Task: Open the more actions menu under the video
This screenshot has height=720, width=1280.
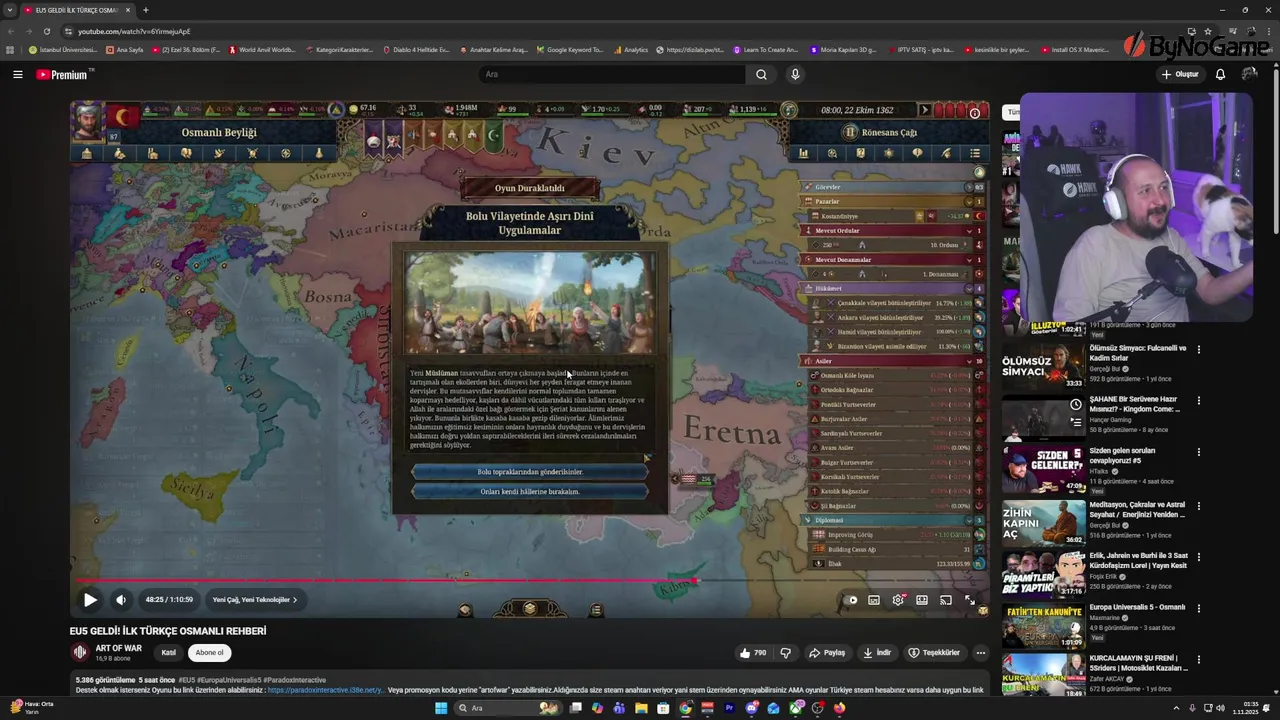Action: [980, 653]
